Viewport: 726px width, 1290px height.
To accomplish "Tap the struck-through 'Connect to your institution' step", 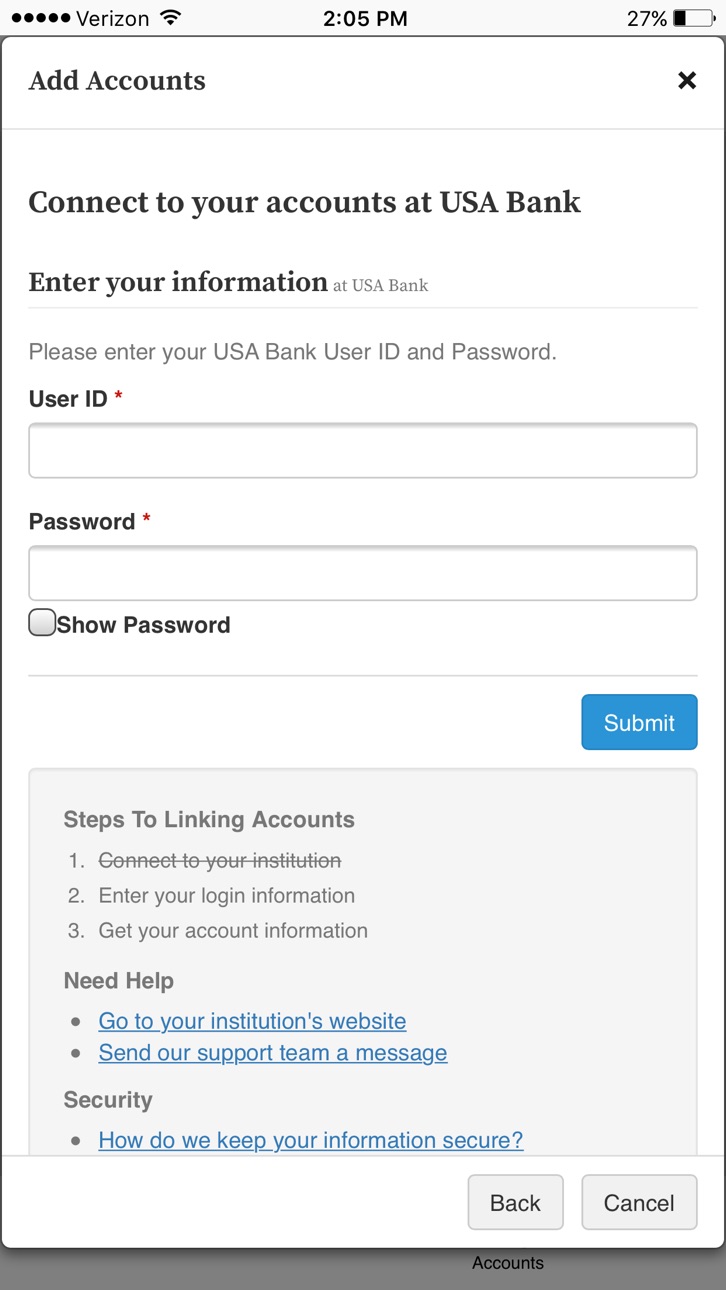I will pyautogui.click(x=220, y=861).
